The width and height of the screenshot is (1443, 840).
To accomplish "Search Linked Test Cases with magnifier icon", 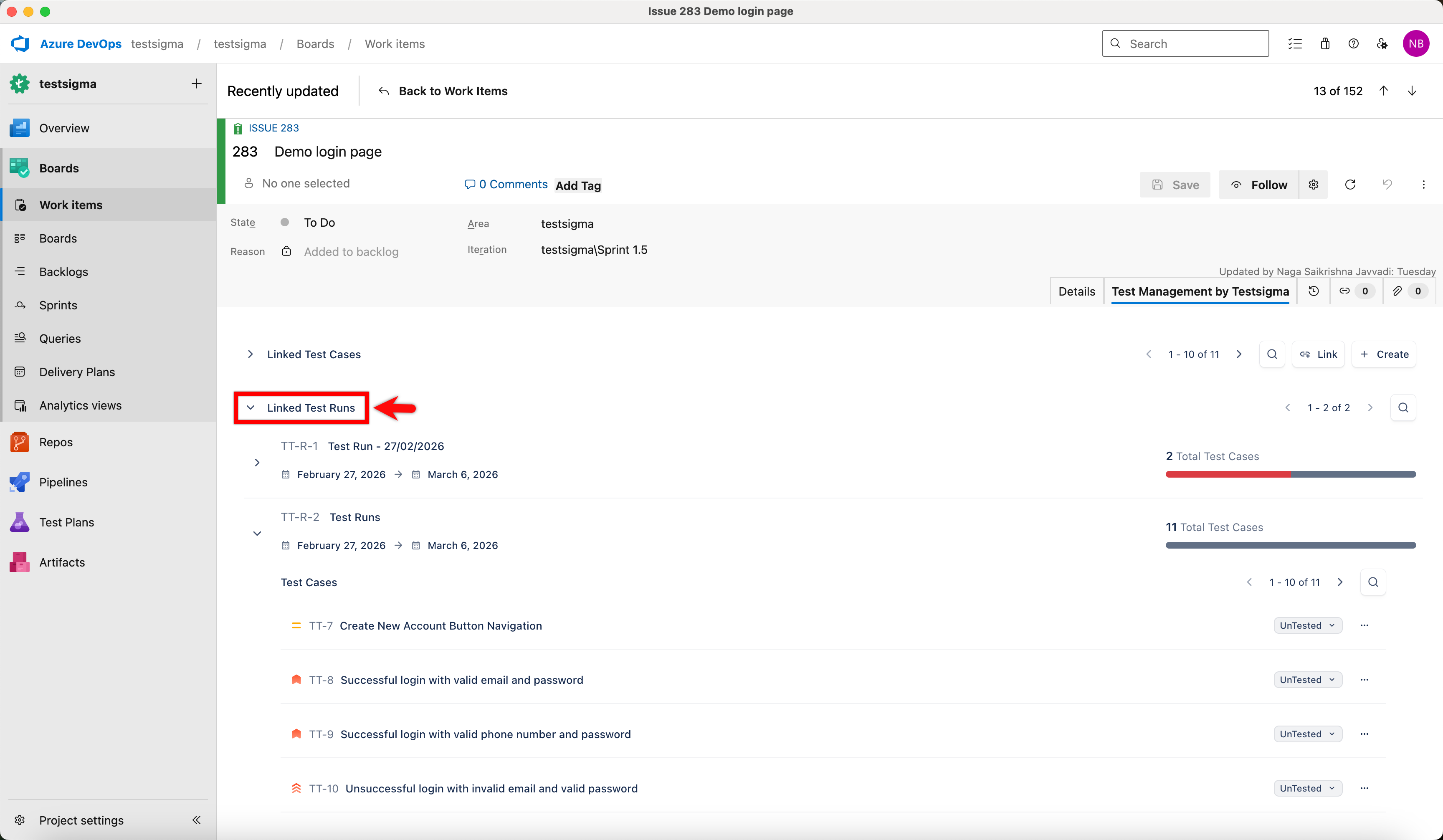I will pyautogui.click(x=1272, y=354).
